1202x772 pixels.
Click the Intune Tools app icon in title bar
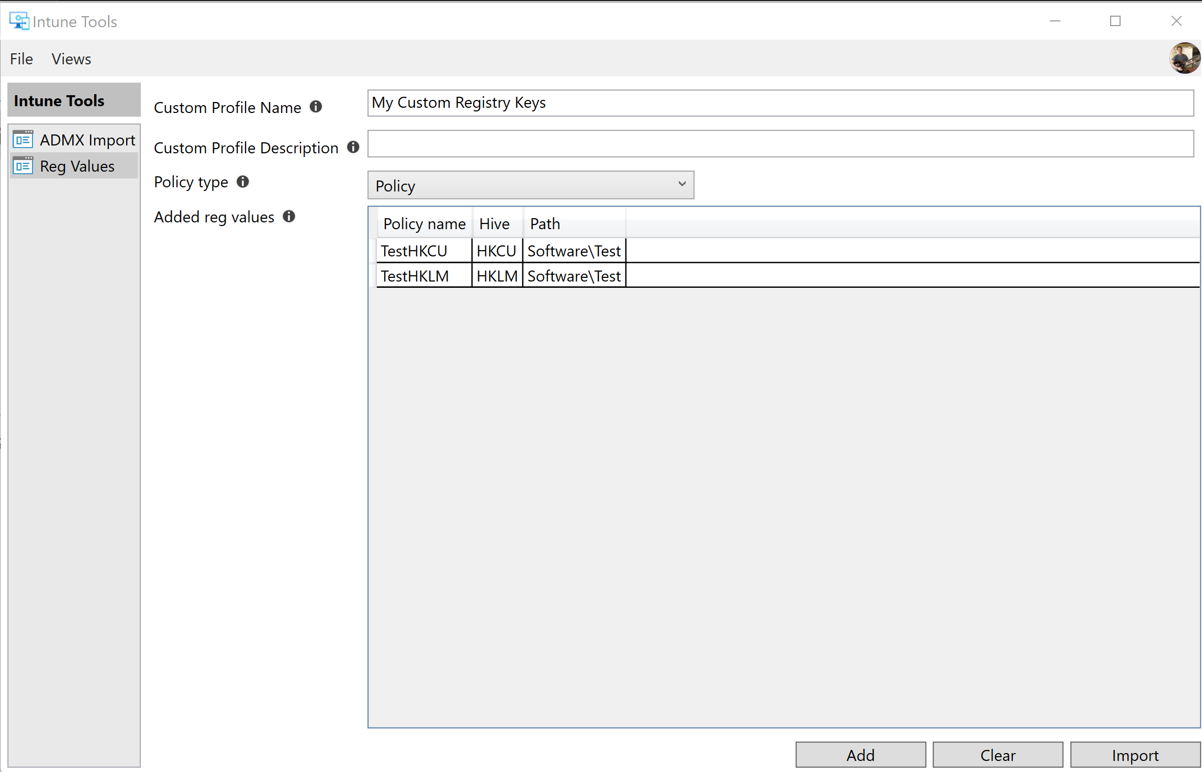point(18,21)
